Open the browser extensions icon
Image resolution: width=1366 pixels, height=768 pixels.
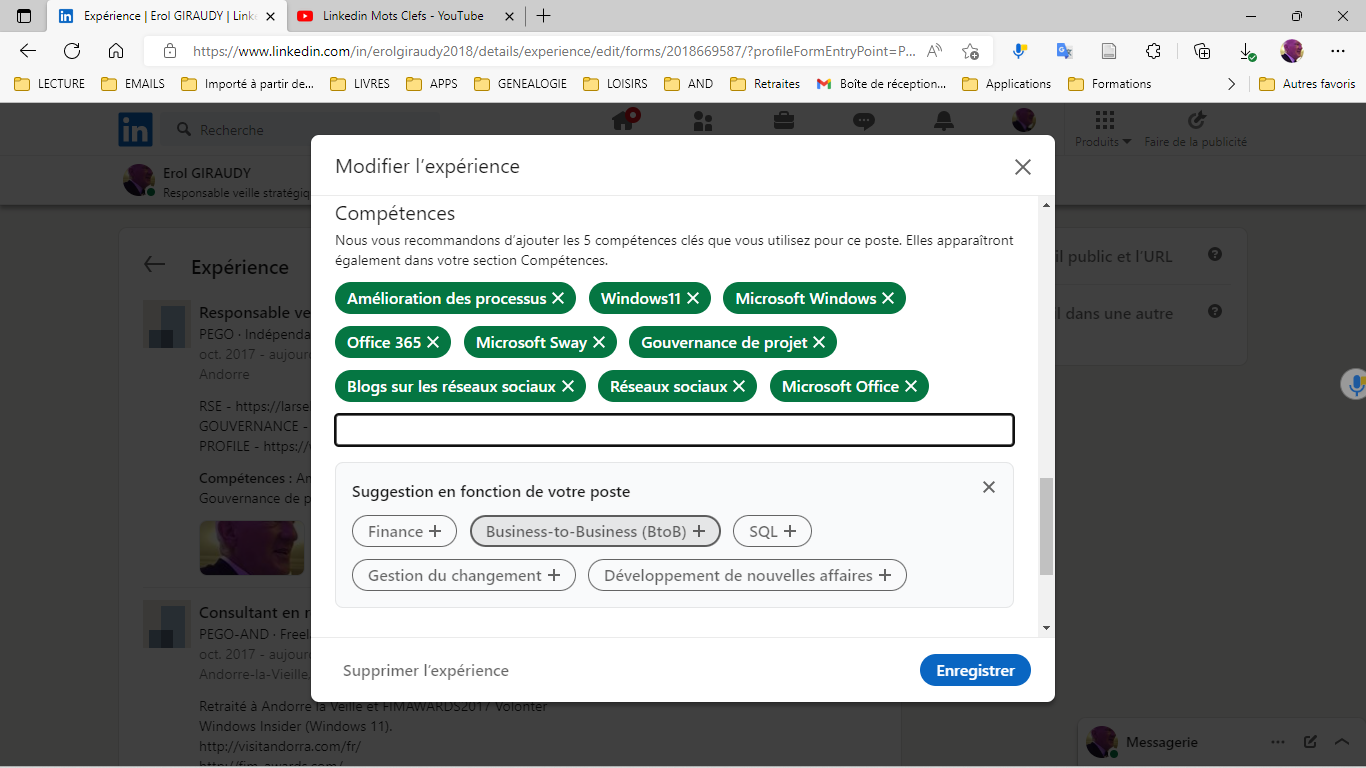(x=1154, y=51)
